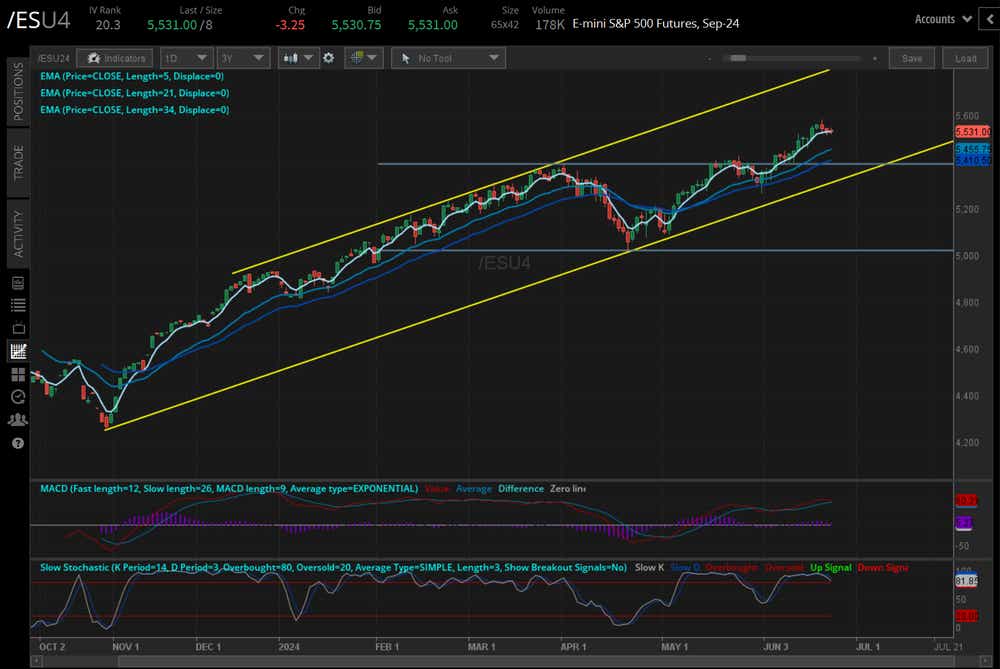The height and width of the screenshot is (669, 1000).
Task: Click the MACD study label
Action: point(229,489)
